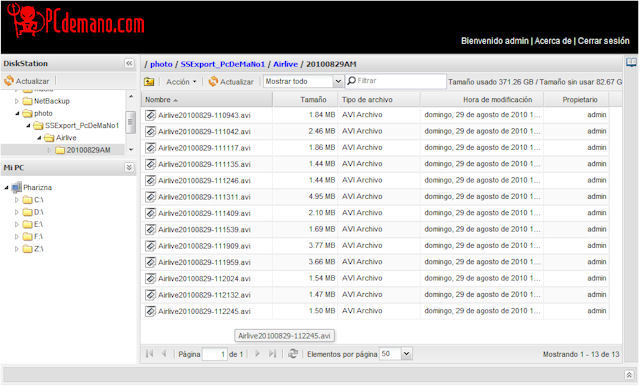640x387 pixels.
Task: Click the last page navigation icon
Action: [272, 354]
